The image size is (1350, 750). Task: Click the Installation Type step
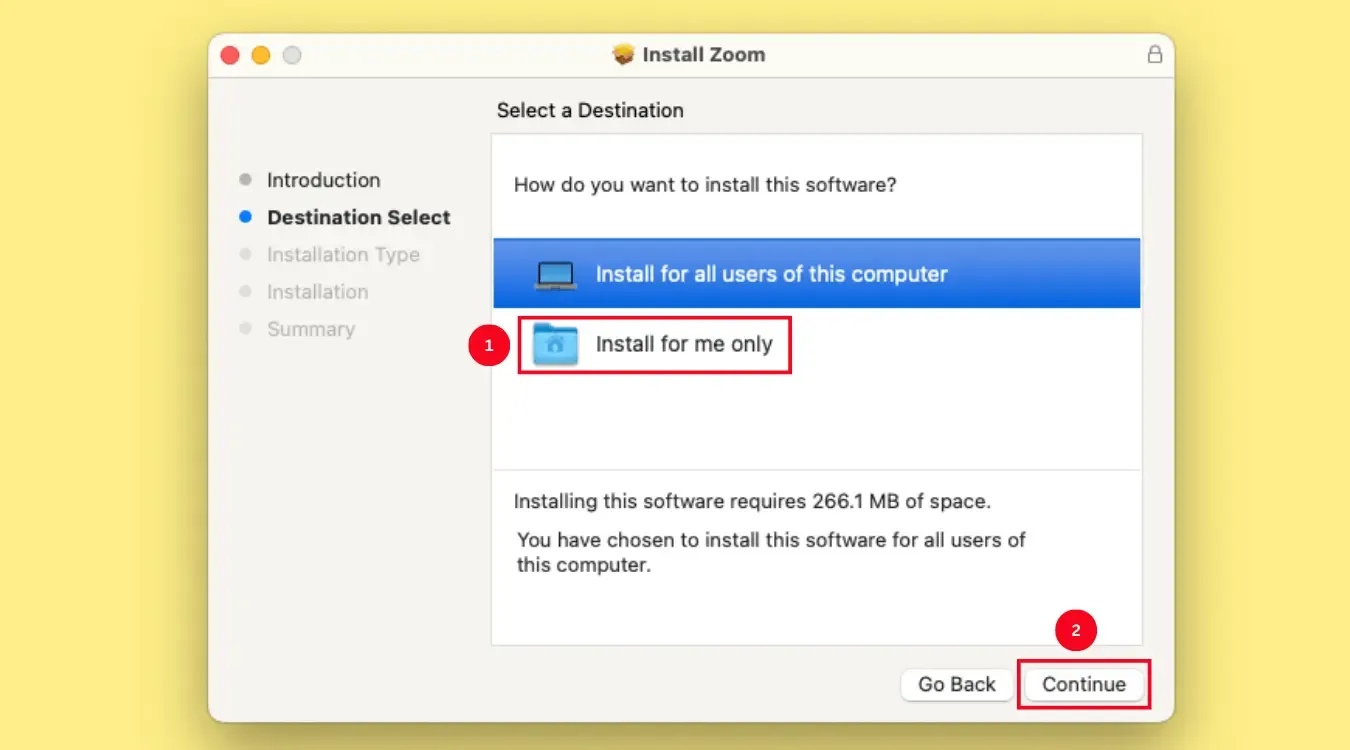343,255
